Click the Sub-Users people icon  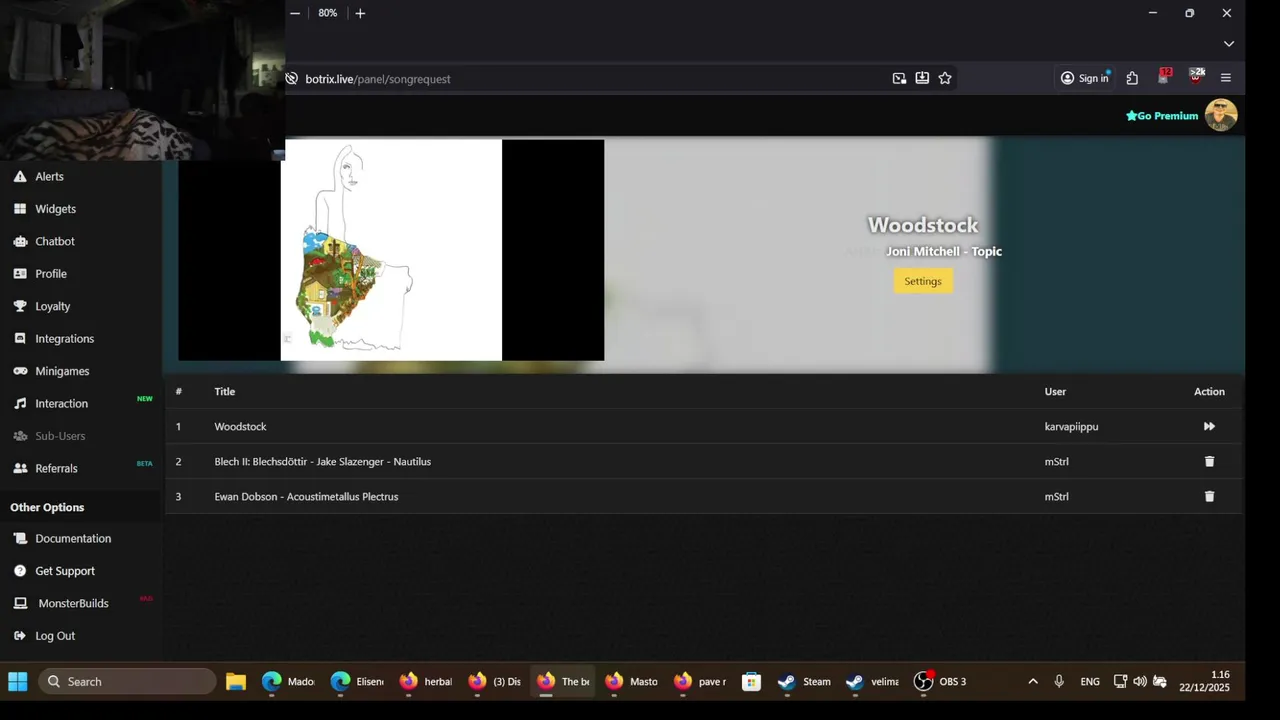pyautogui.click(x=20, y=436)
